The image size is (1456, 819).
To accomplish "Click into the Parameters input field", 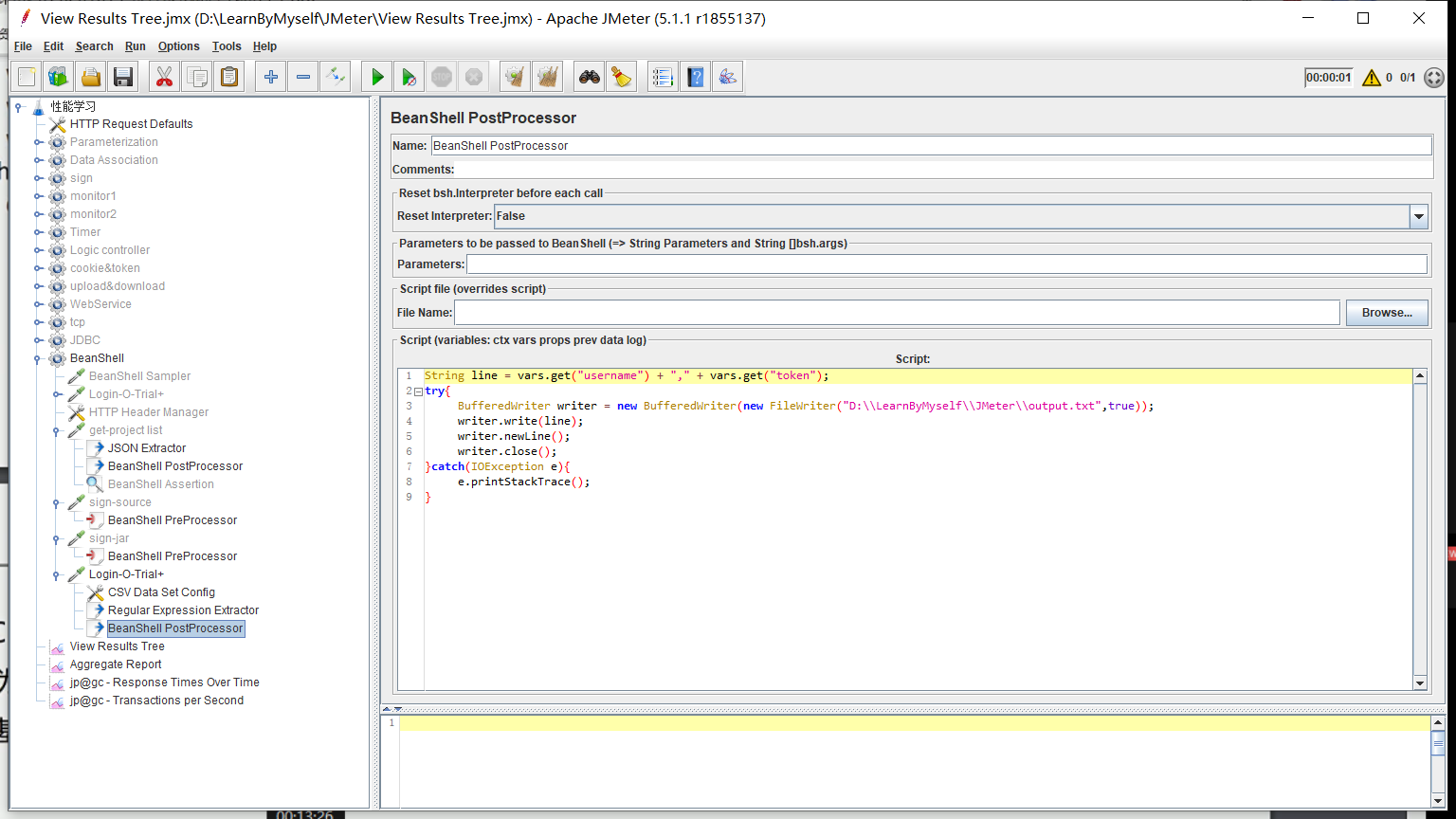I will (946, 264).
